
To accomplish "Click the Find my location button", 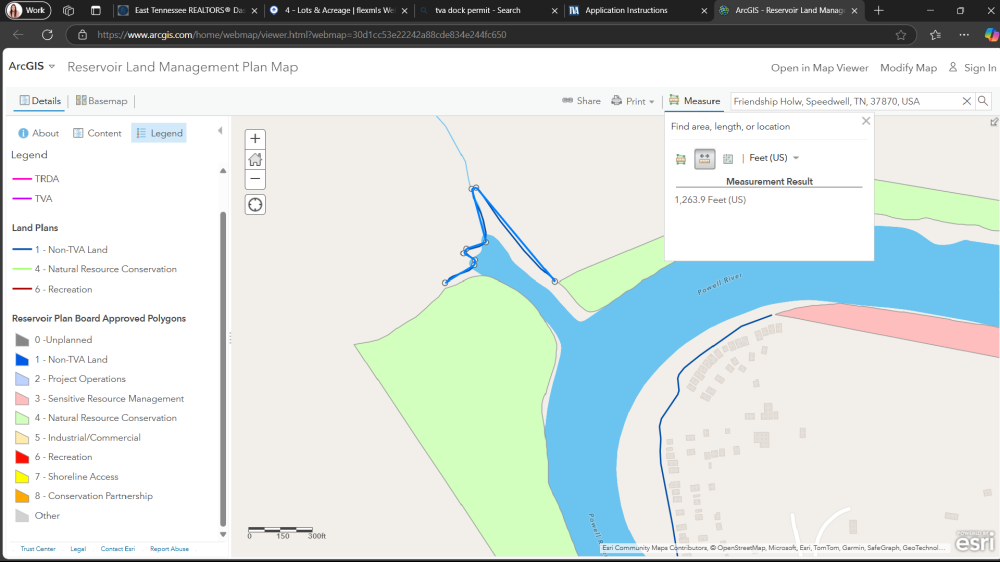I will [x=256, y=205].
